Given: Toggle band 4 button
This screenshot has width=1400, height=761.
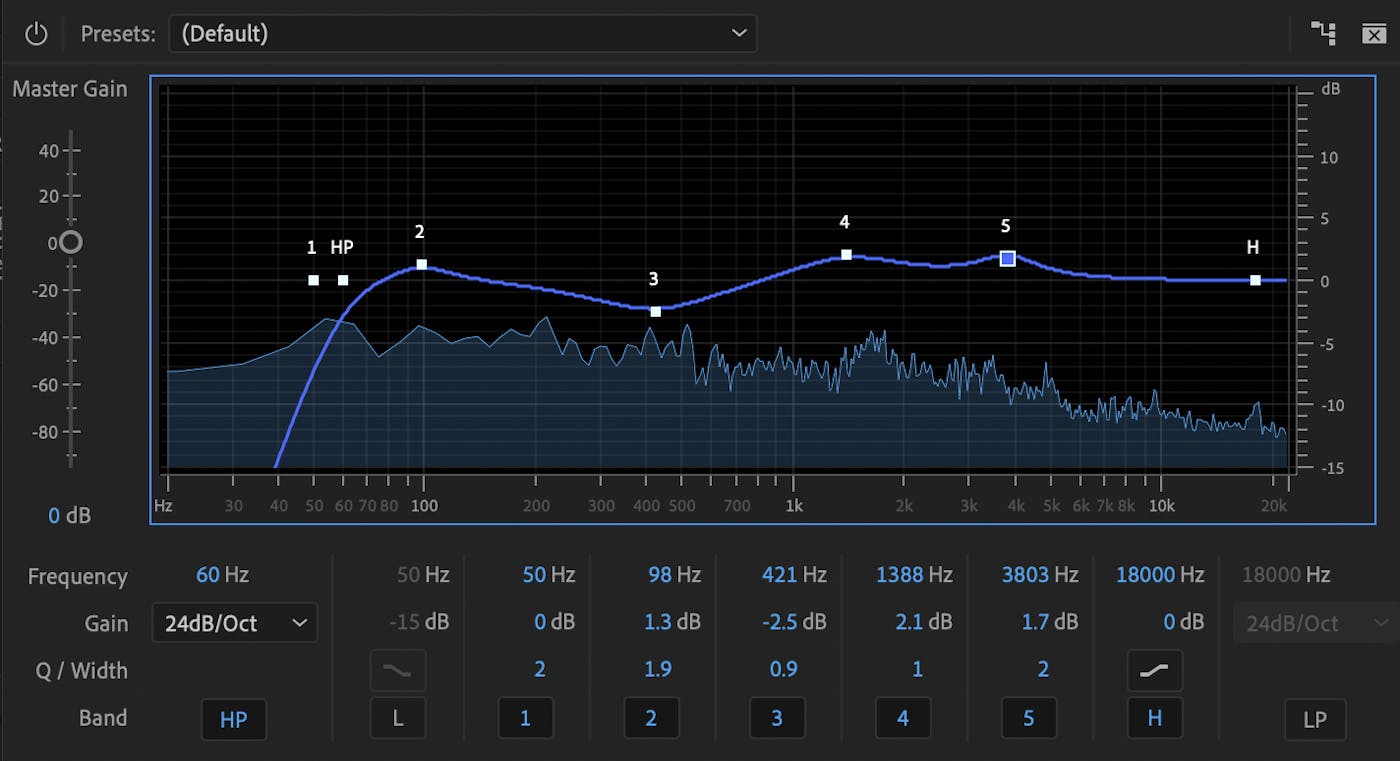Looking at the screenshot, I should [903, 718].
